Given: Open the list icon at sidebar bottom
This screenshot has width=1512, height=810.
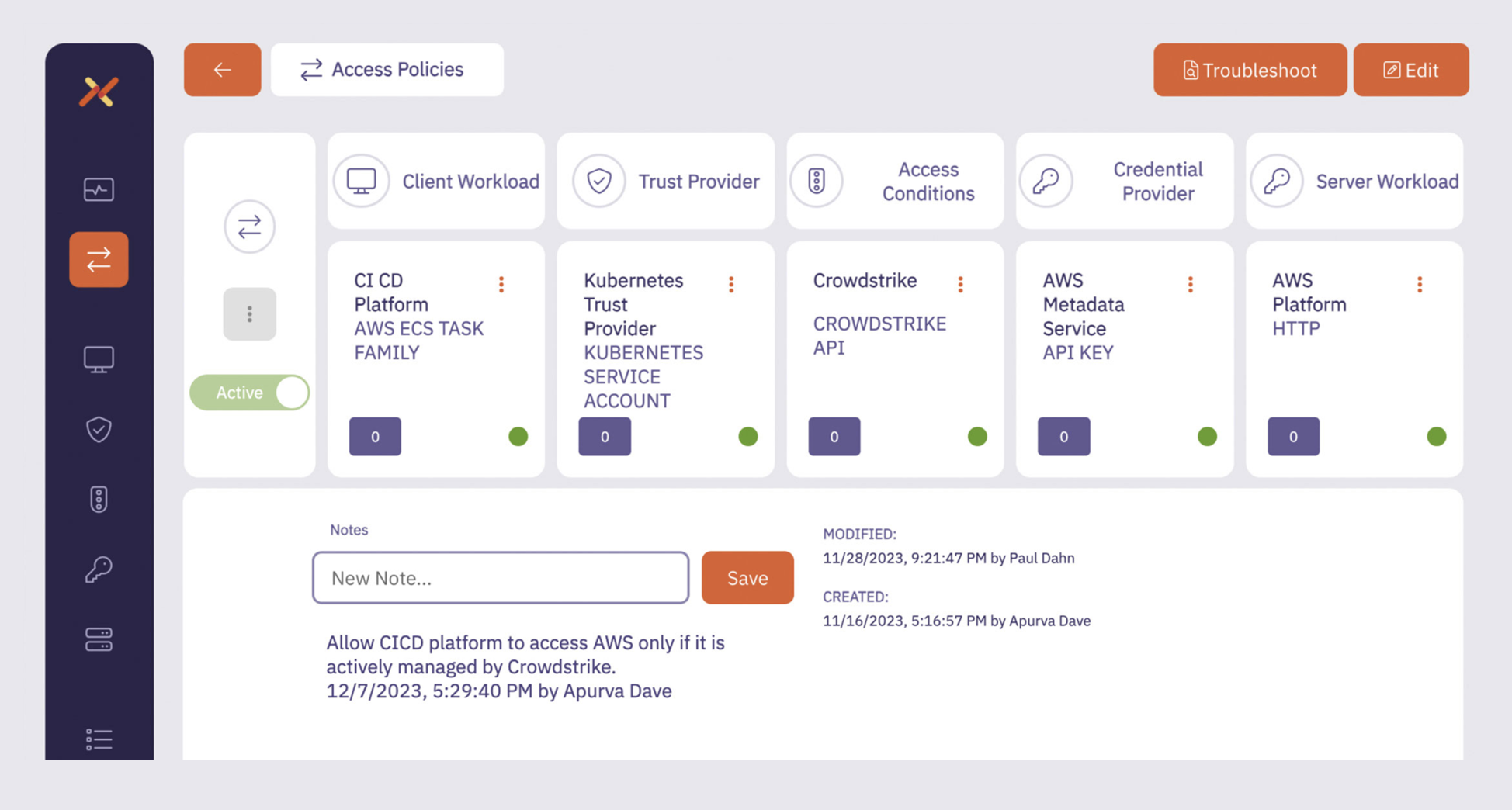Looking at the screenshot, I should pyautogui.click(x=99, y=739).
